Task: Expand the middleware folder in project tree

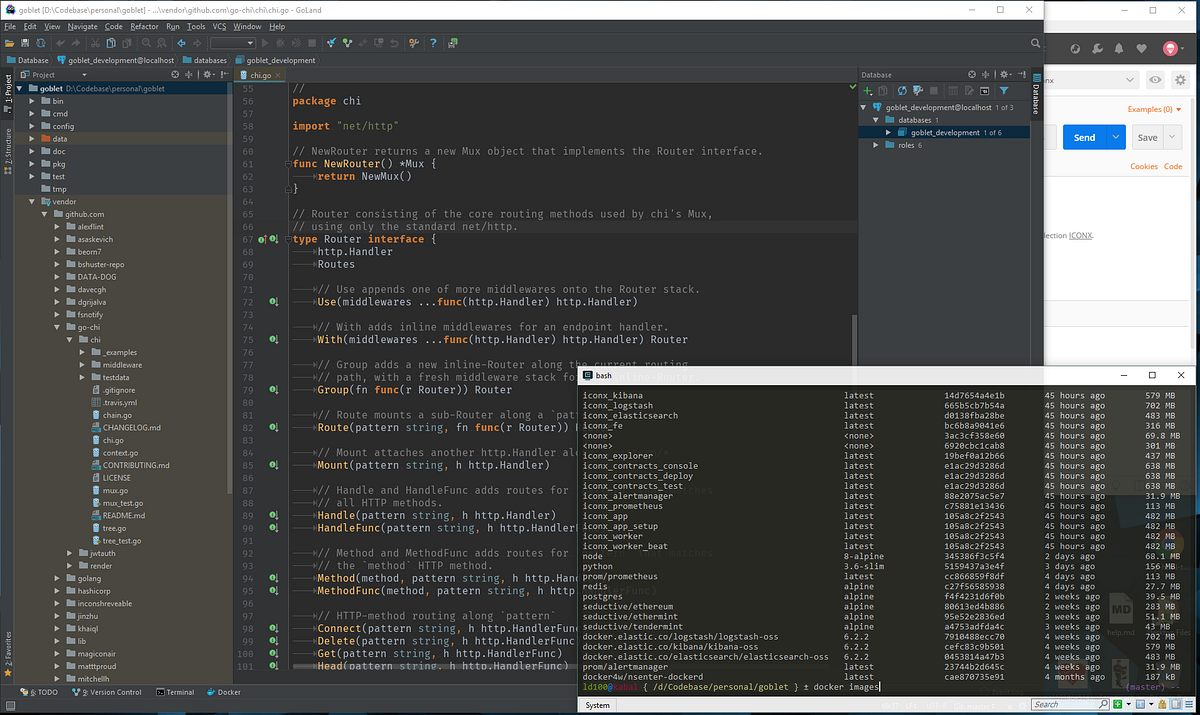Action: tap(82, 365)
